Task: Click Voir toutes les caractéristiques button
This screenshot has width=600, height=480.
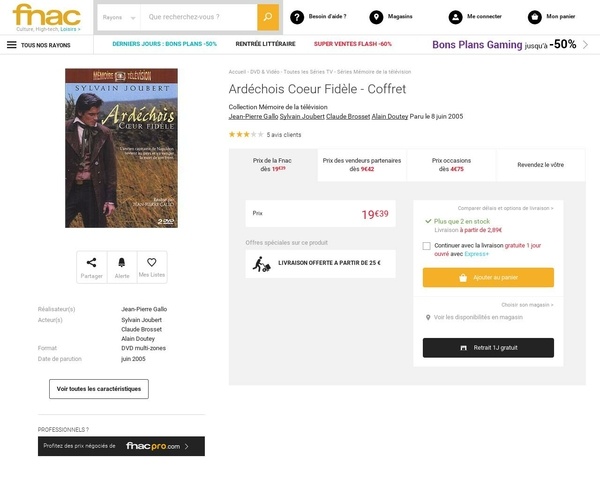Action: point(99,388)
